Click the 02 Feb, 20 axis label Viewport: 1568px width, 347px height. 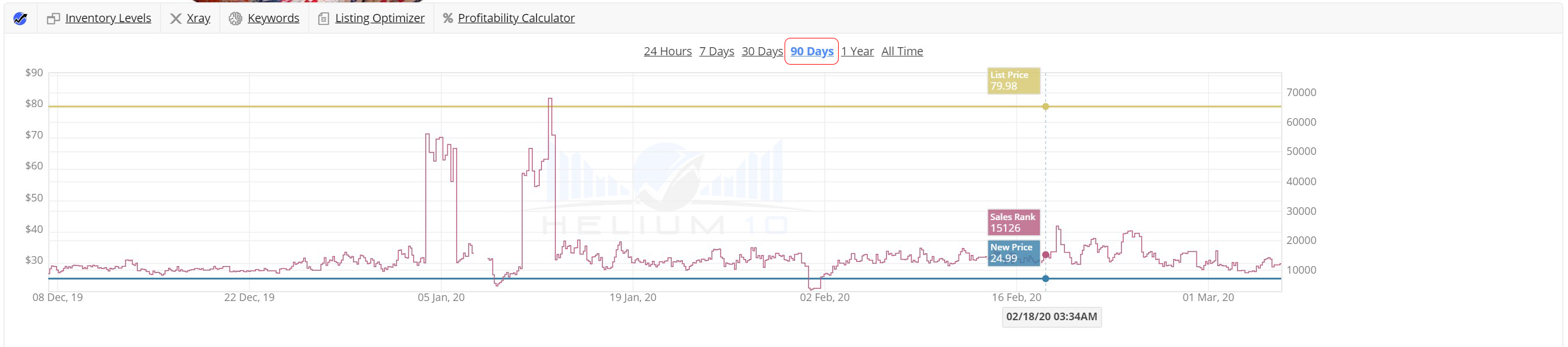point(825,298)
